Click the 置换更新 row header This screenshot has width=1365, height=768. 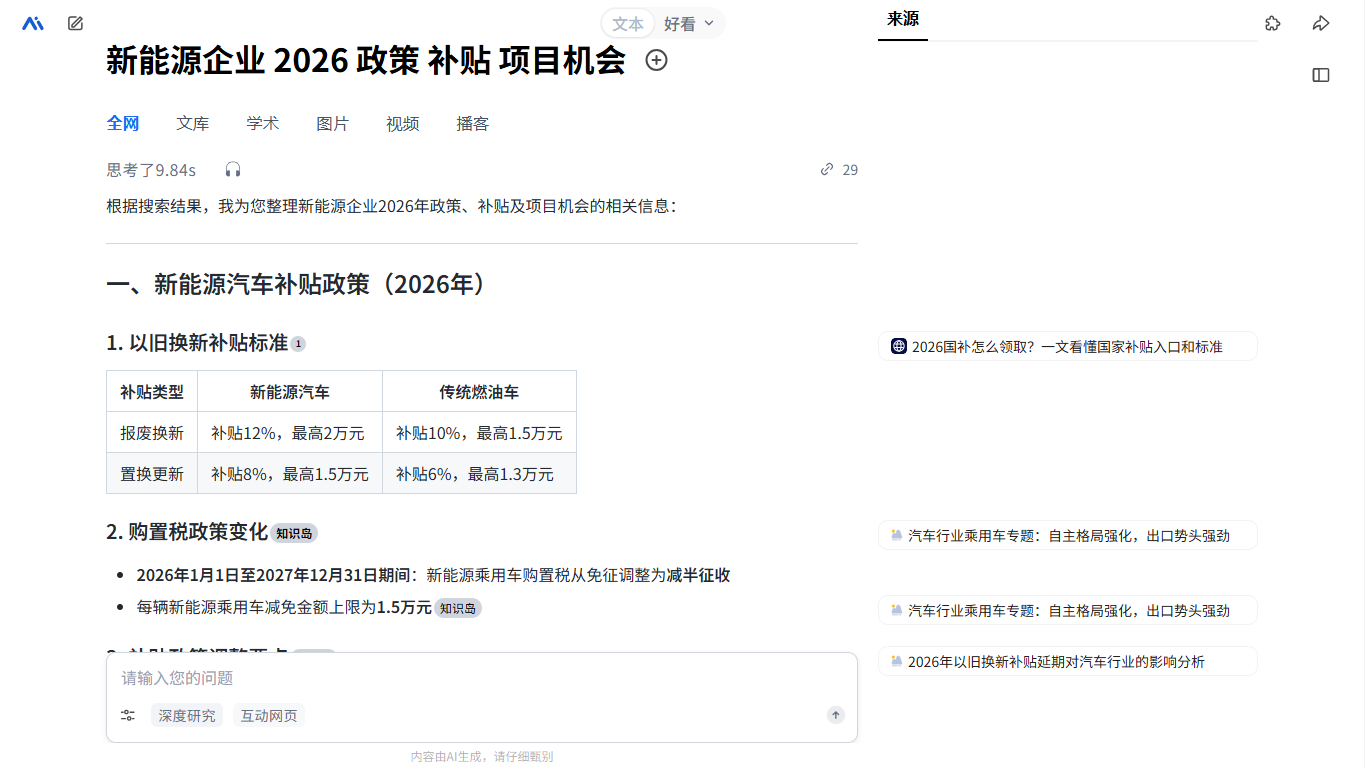coord(152,474)
